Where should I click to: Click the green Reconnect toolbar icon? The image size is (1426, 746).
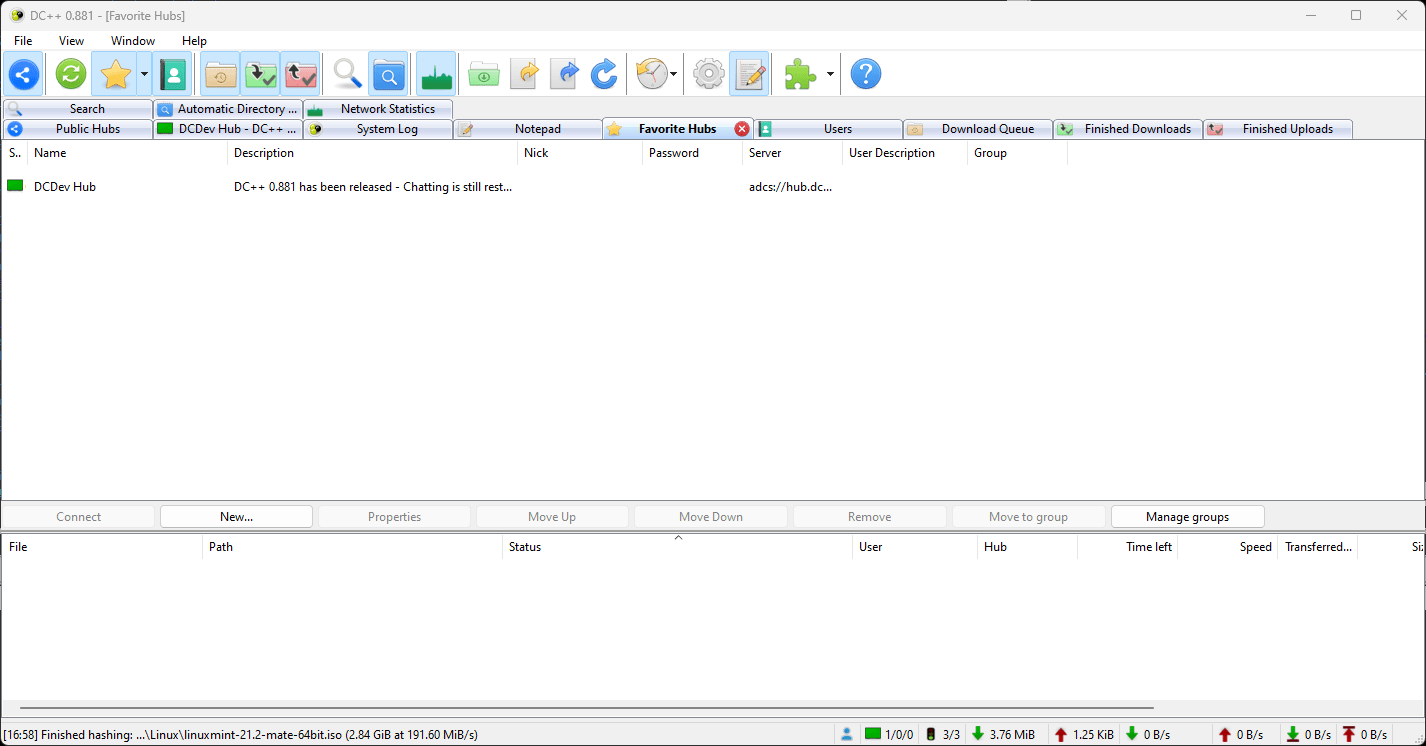71,74
